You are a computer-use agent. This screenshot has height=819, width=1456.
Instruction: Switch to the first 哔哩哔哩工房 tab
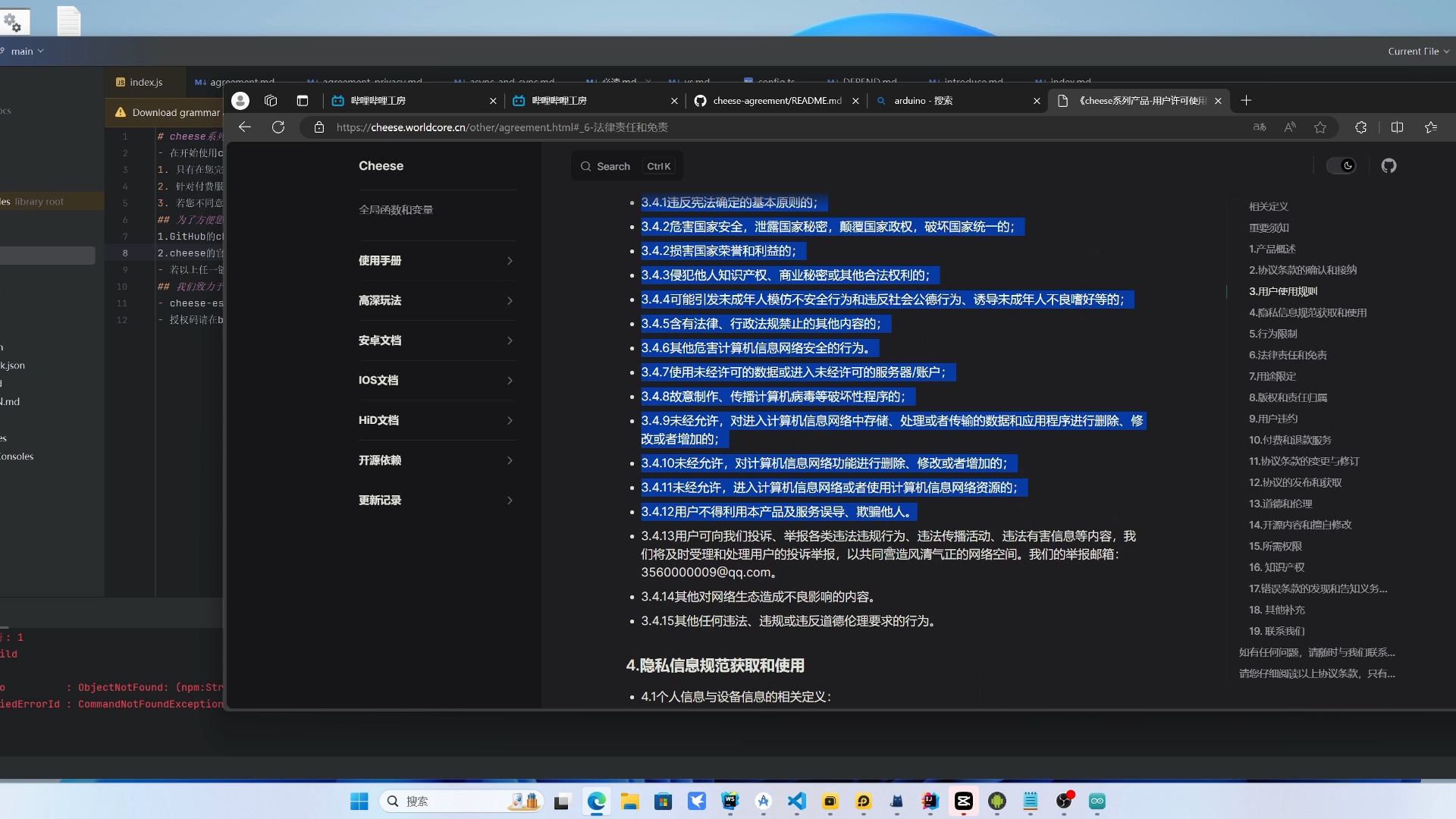click(413, 101)
